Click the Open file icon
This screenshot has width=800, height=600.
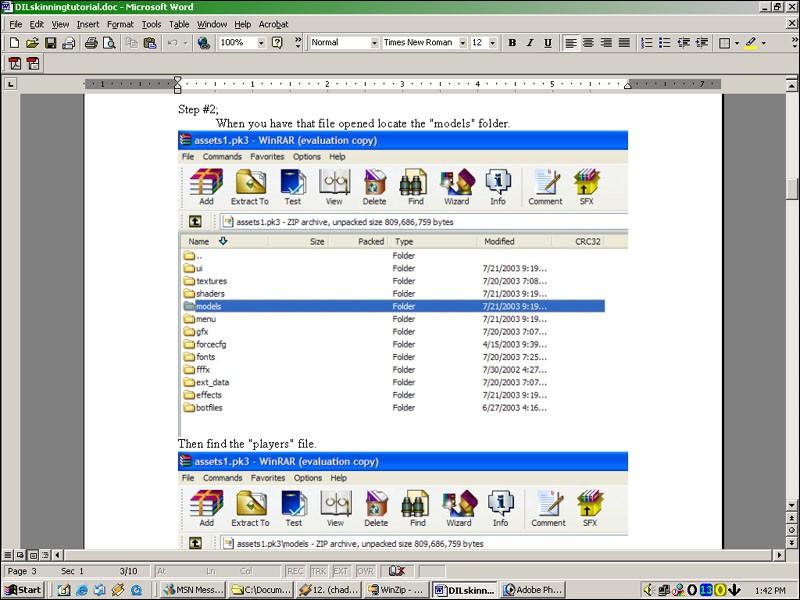pos(32,43)
